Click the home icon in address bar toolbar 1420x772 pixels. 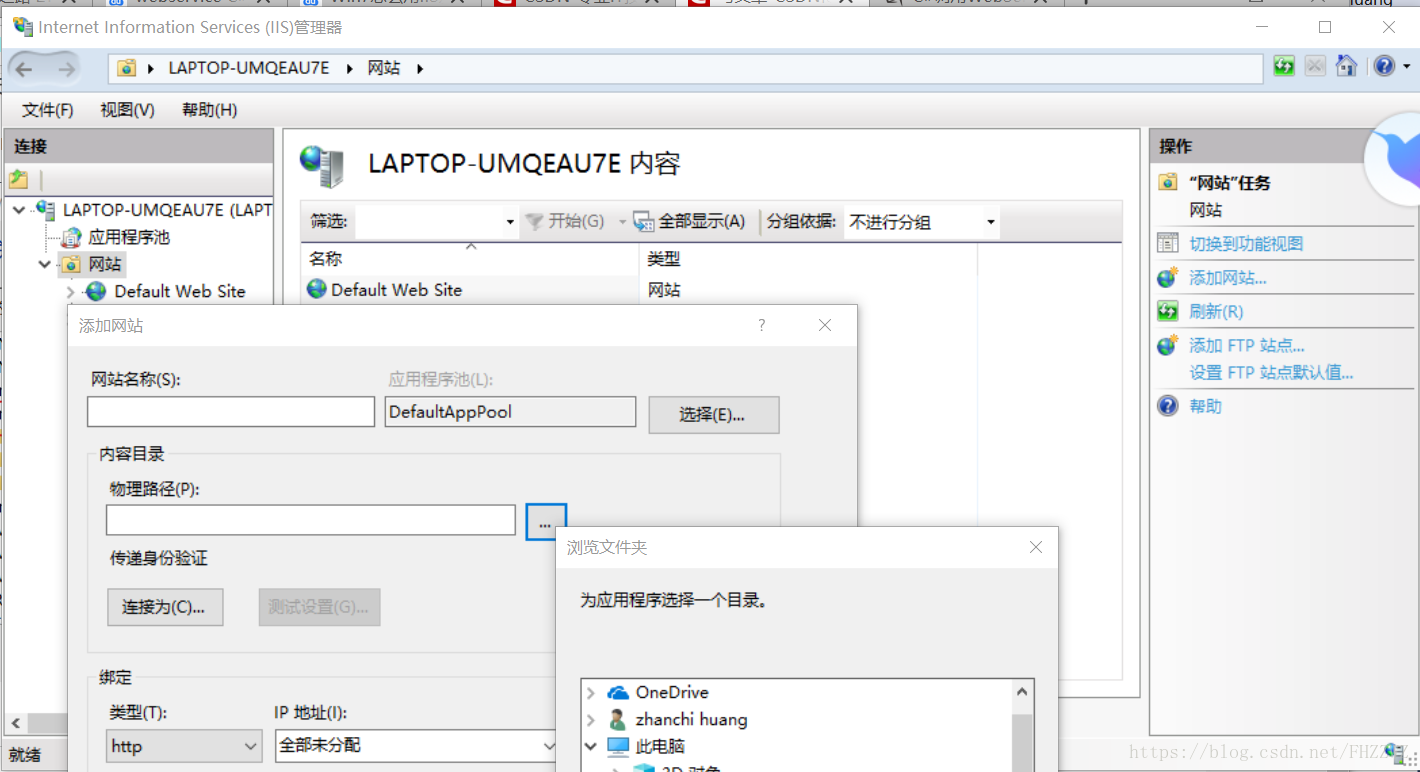tap(1347, 66)
